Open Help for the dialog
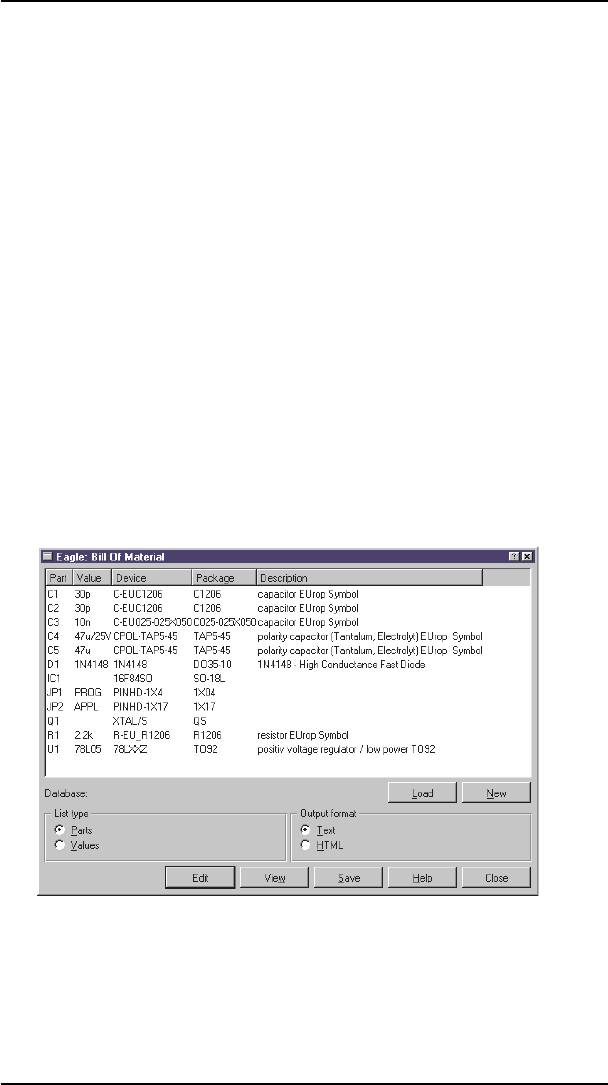Screen dimensions: 608x1085 coord(422,877)
